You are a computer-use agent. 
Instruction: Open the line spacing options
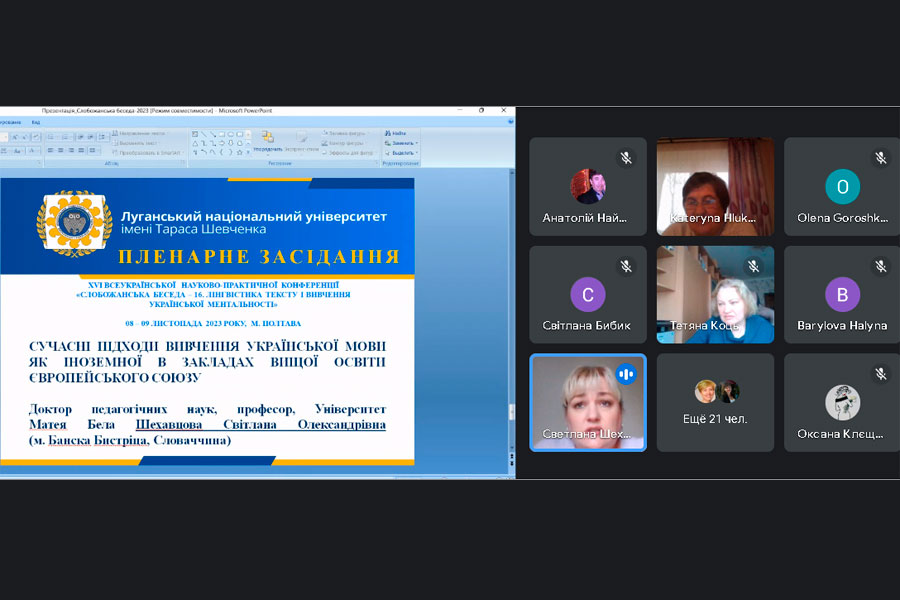pos(103,137)
